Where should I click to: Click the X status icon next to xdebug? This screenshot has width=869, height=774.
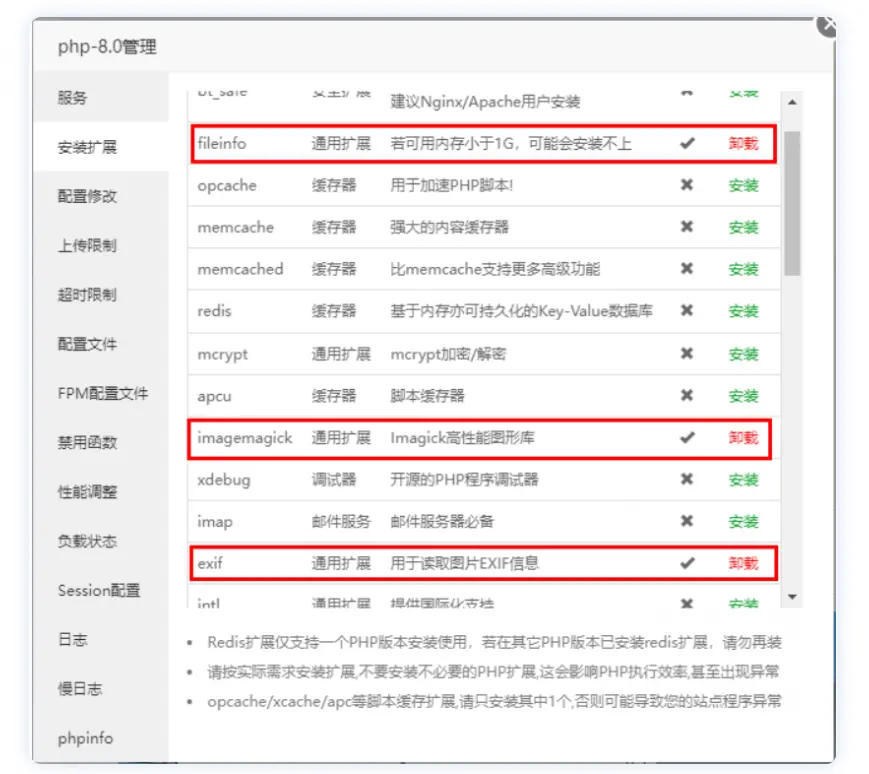pyautogui.click(x=687, y=479)
